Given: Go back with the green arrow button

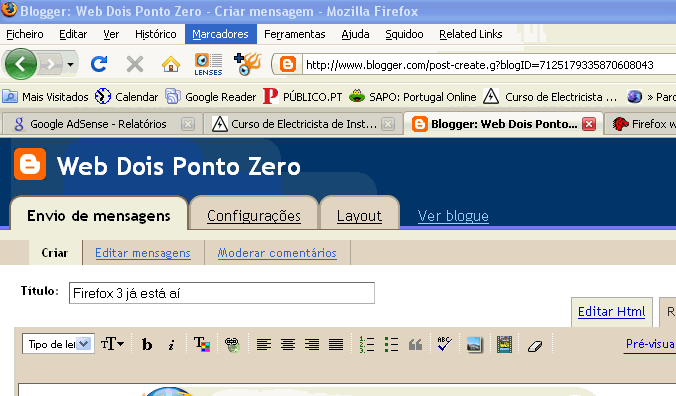Looking at the screenshot, I should 20,64.
